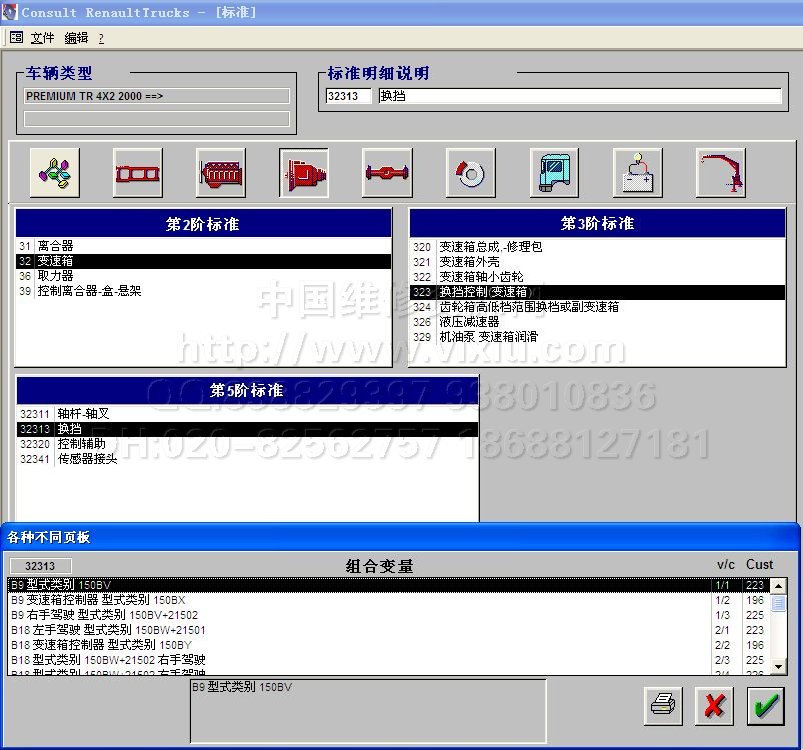This screenshot has height=750, width=803.
Task: Select the gearbox category icon
Action: point(304,173)
